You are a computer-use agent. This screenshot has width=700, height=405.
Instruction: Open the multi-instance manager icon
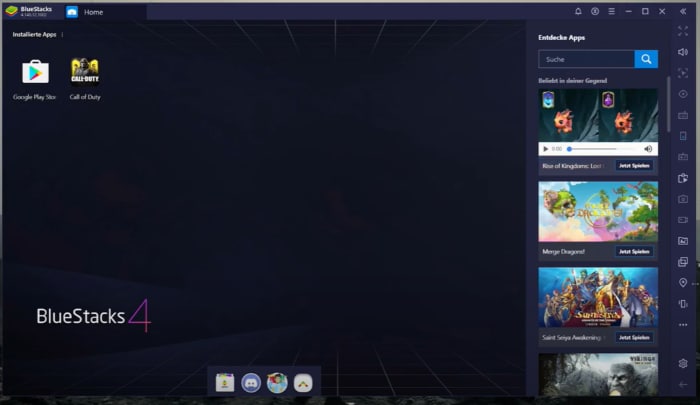[683, 262]
